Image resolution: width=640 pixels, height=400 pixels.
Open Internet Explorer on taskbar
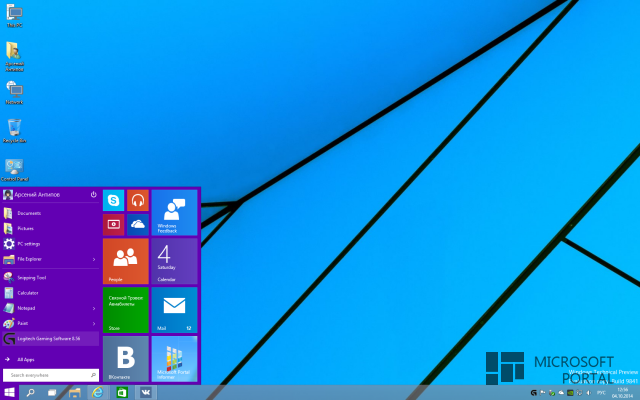98,393
